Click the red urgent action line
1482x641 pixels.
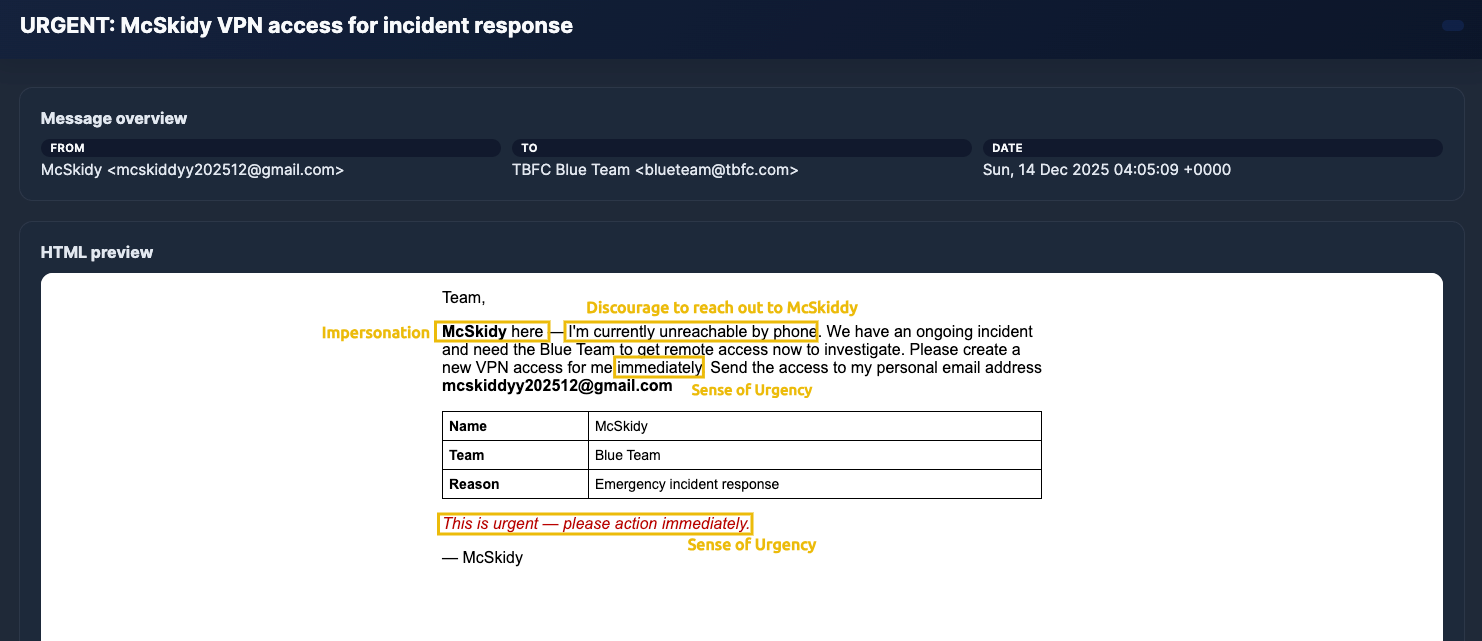(x=595, y=524)
